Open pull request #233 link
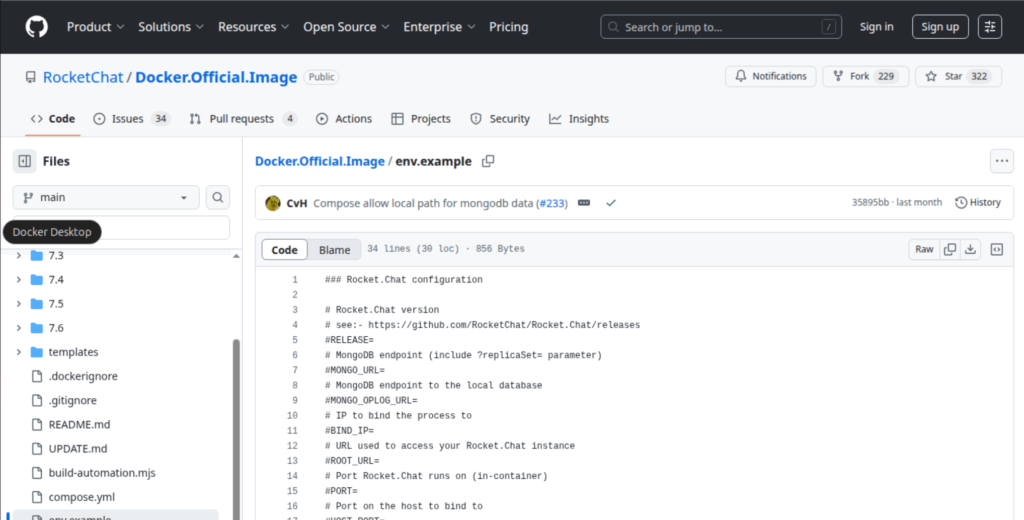 point(552,203)
